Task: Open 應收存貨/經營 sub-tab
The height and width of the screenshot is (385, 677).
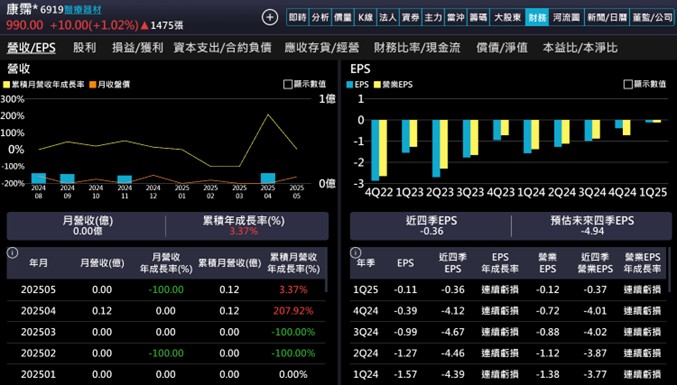Action: 322,47
